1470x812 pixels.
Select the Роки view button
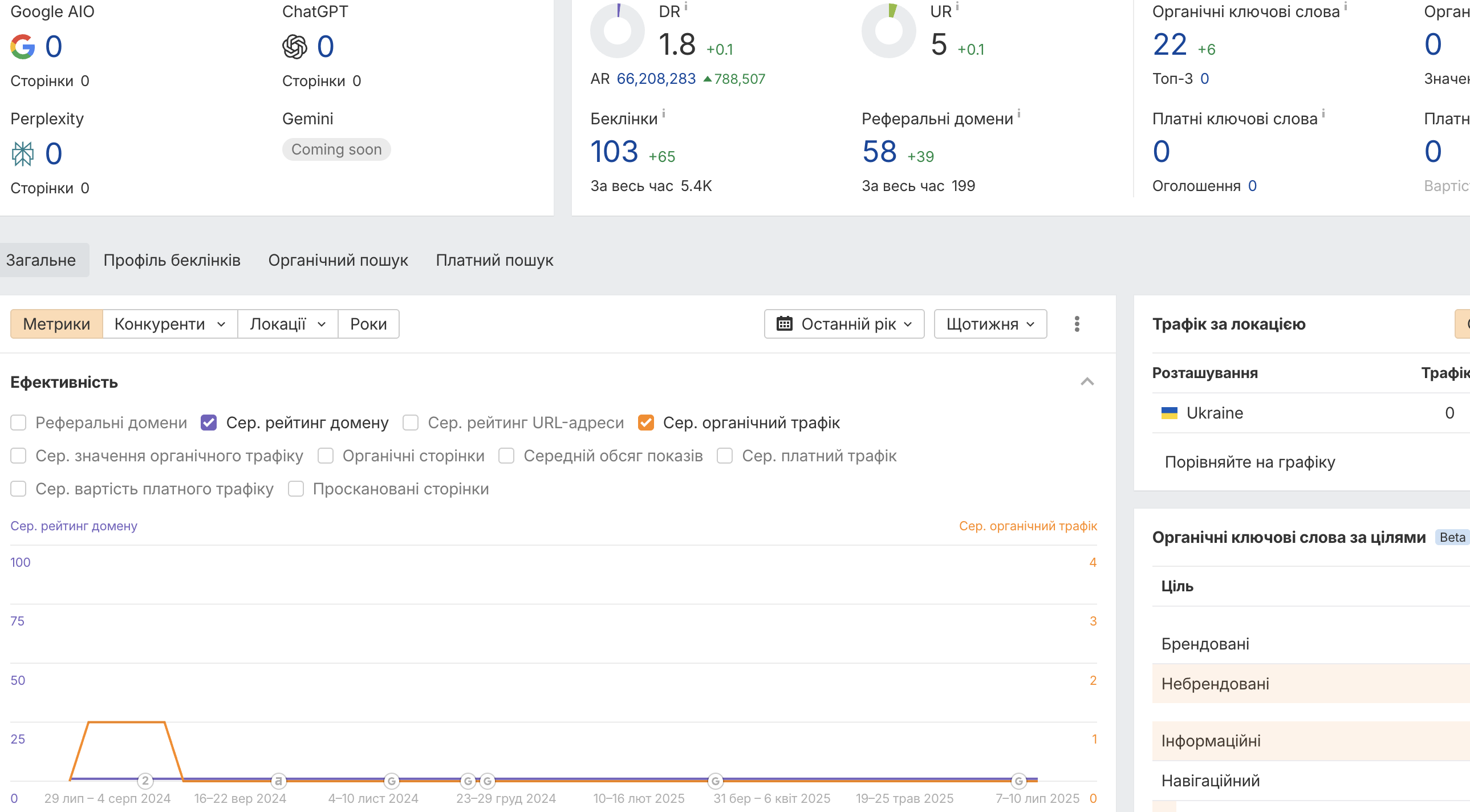click(369, 324)
